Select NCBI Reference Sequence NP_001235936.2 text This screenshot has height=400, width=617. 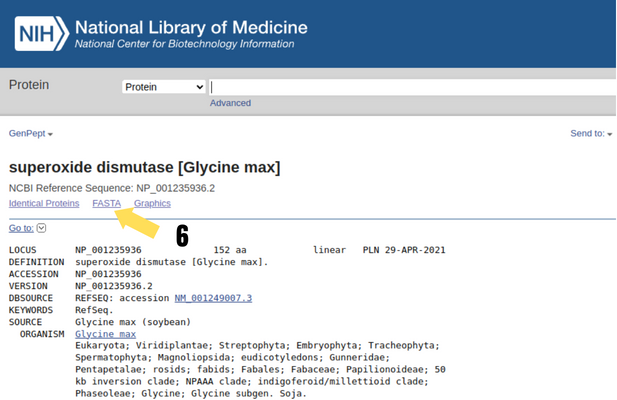tap(112, 188)
